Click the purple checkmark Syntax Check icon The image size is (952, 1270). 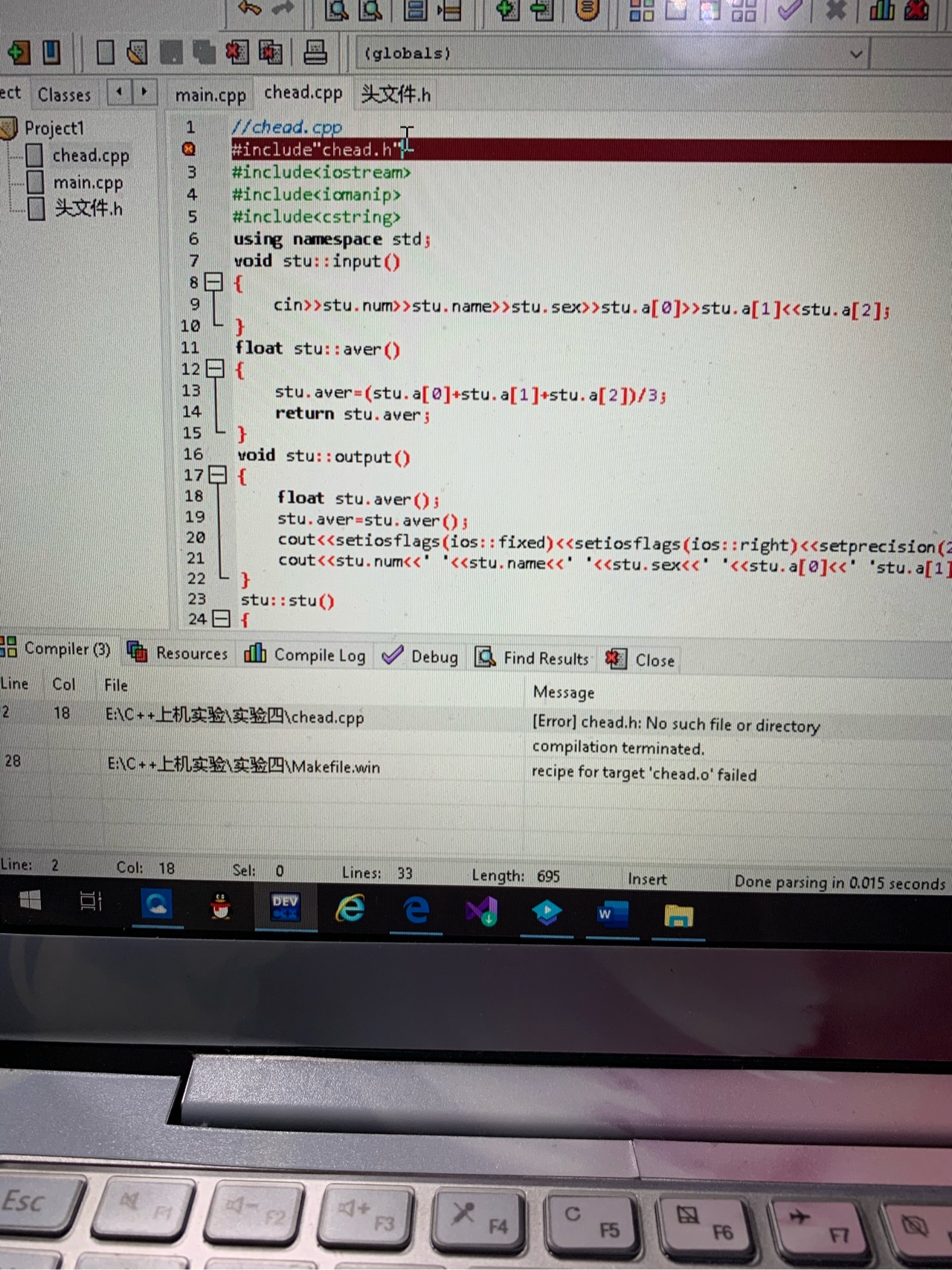point(789,10)
